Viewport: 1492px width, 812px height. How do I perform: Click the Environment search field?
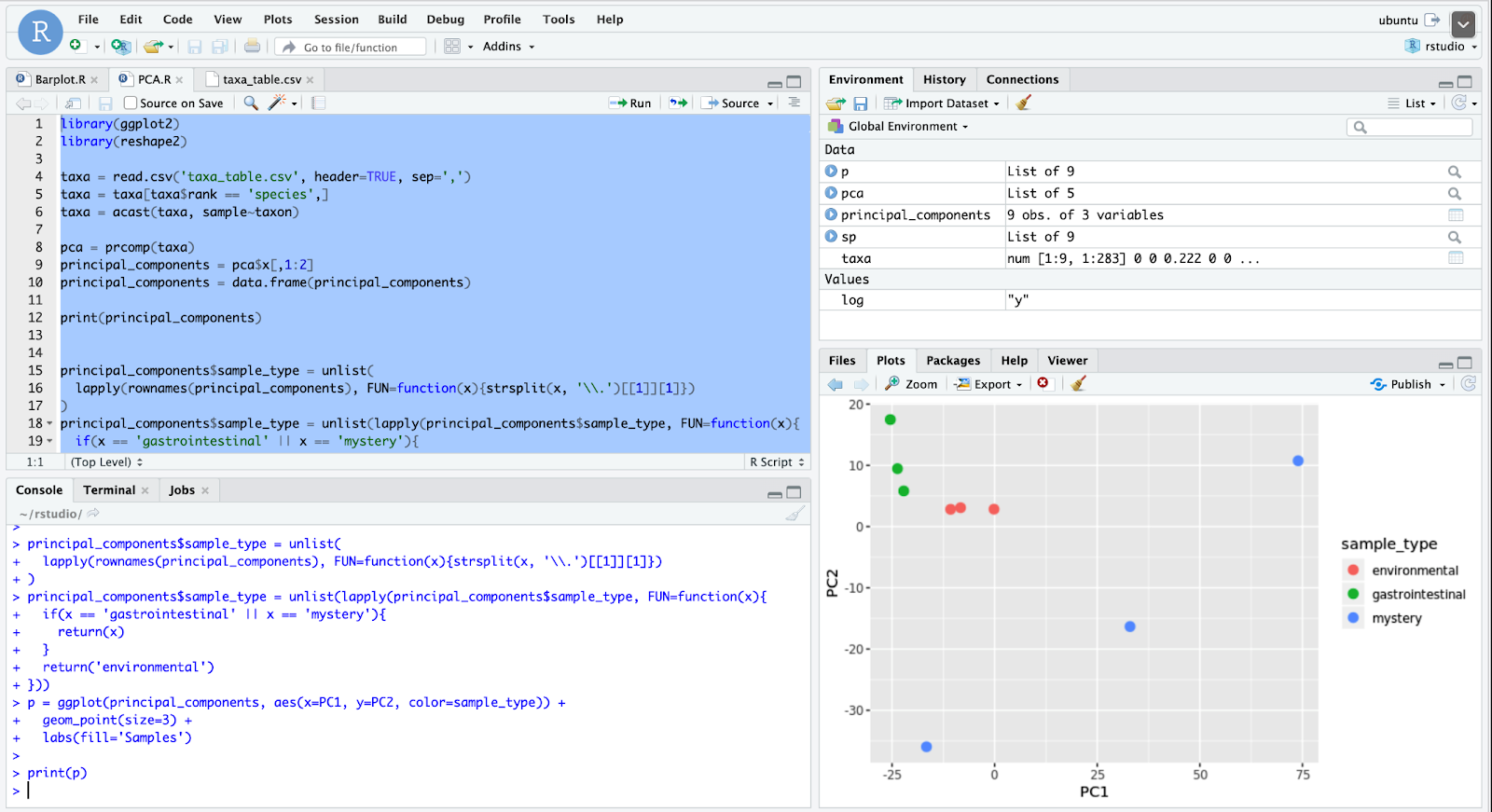tap(1410, 127)
